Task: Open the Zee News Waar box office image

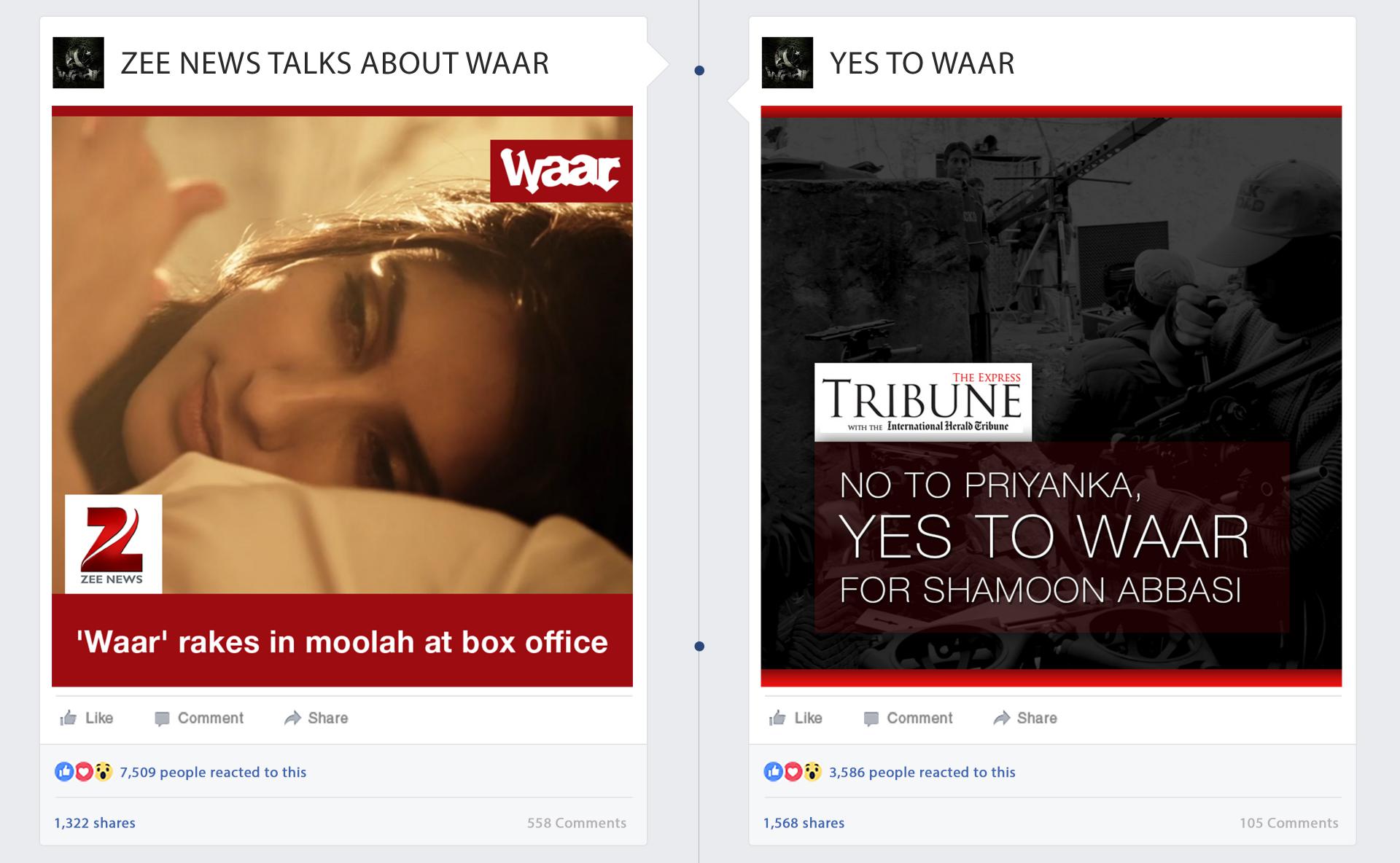Action: point(342,397)
